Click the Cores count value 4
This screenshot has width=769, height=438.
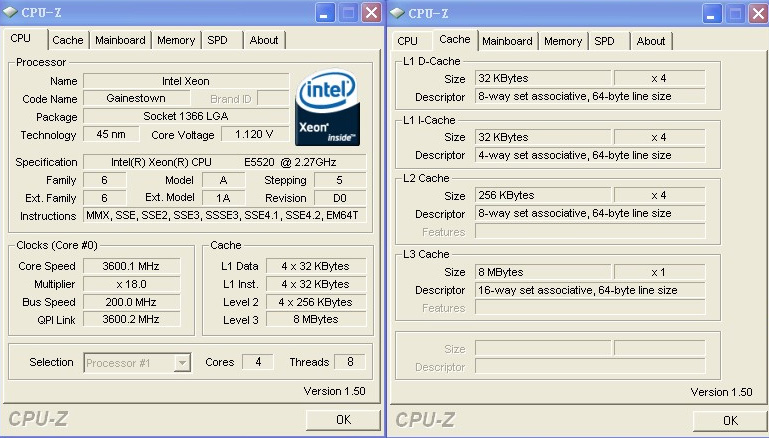tap(258, 362)
